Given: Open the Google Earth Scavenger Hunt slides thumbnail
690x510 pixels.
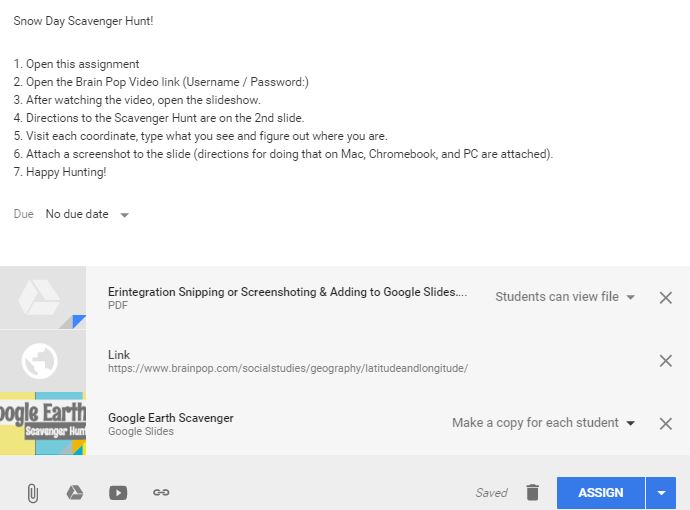Looking at the screenshot, I should 43,423.
